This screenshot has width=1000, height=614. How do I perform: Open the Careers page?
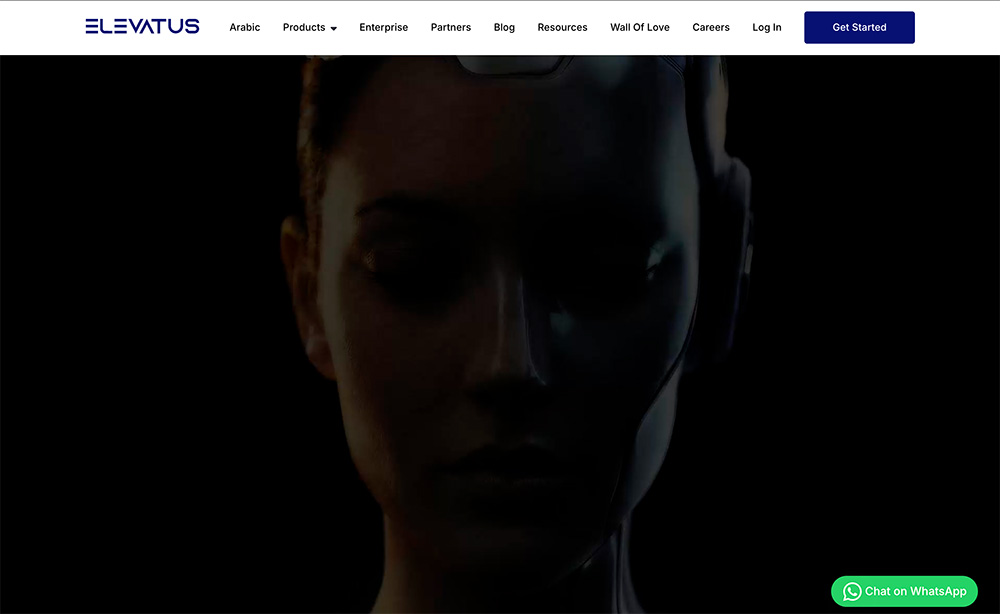710,27
